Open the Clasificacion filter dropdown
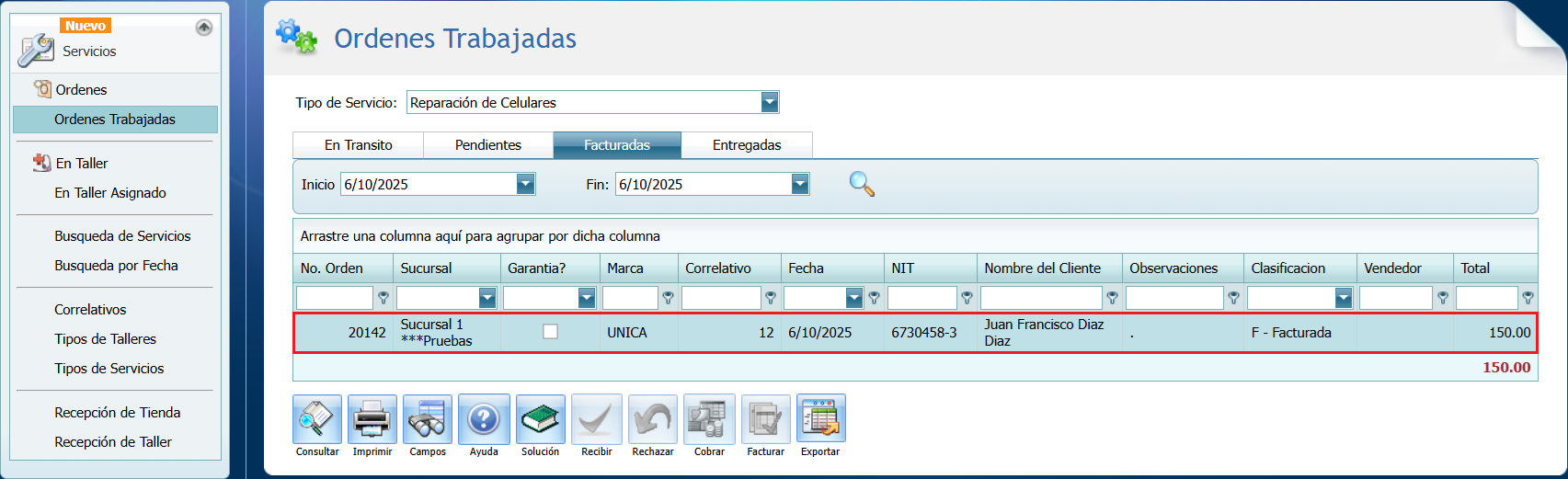 [x=1344, y=298]
